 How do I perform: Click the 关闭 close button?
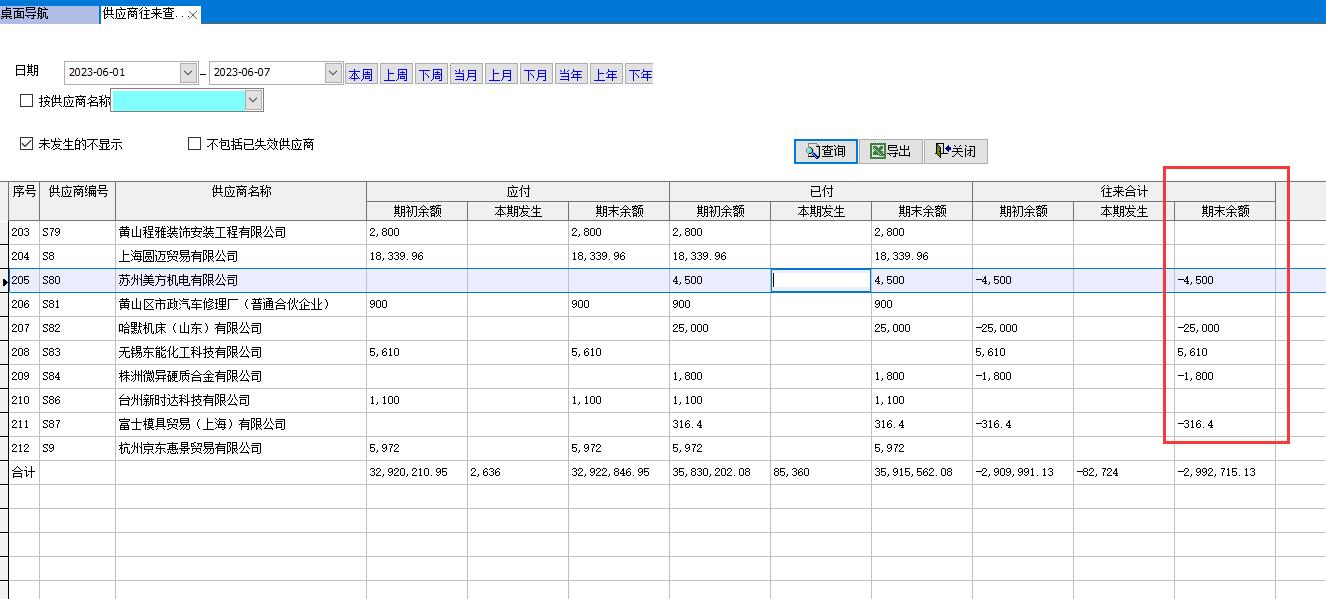tap(955, 151)
